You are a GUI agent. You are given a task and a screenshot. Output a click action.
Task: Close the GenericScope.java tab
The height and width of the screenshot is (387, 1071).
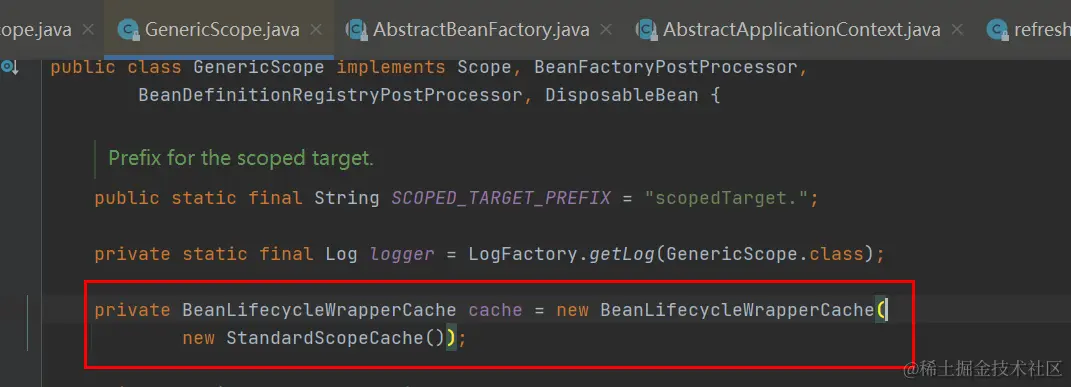click(x=315, y=30)
